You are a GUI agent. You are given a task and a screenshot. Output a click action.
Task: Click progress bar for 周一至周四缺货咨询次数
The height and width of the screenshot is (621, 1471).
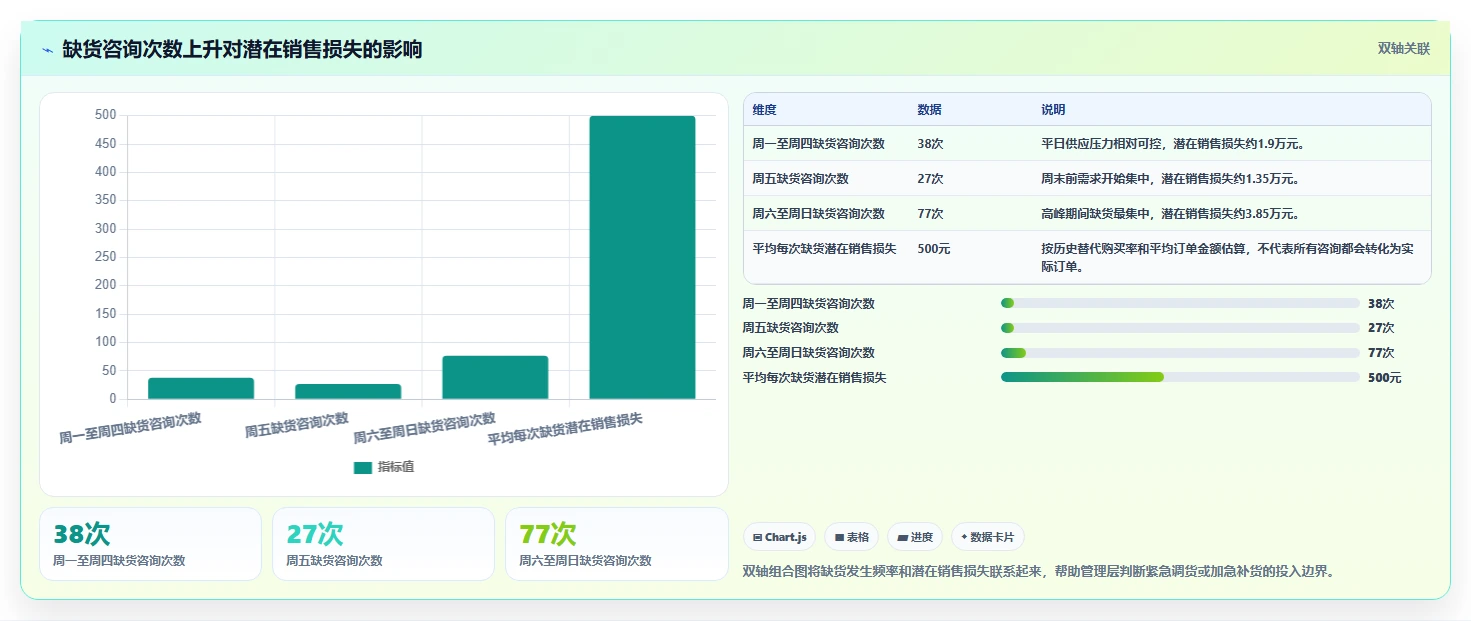click(x=1180, y=303)
